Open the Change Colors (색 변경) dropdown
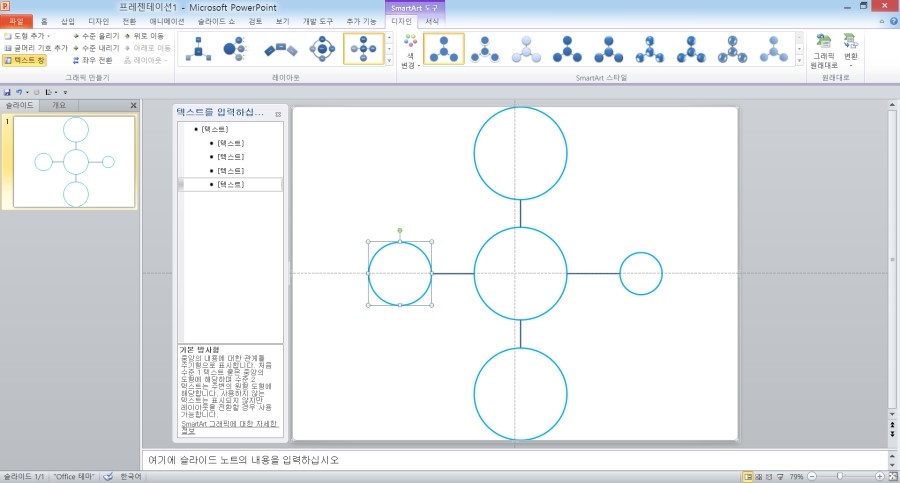Viewport: 900px width, 483px height. (408, 52)
